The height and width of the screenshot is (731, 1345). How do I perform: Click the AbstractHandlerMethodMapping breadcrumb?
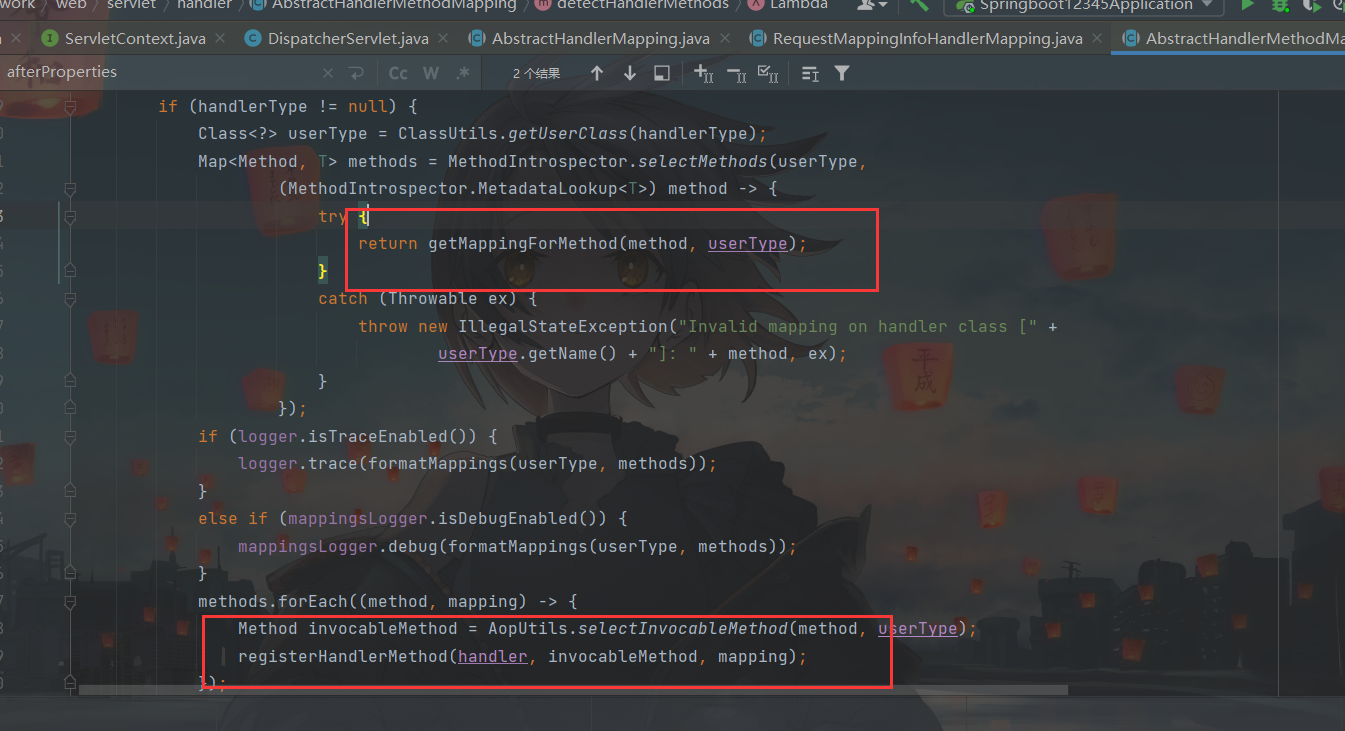coord(383,5)
